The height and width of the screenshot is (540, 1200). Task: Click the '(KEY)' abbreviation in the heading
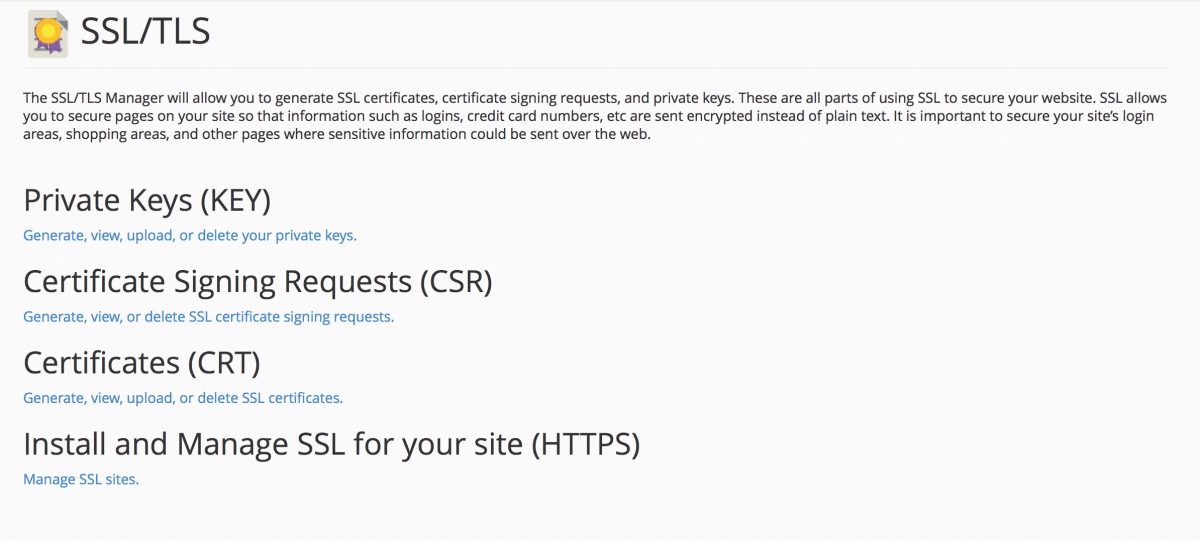(236, 201)
